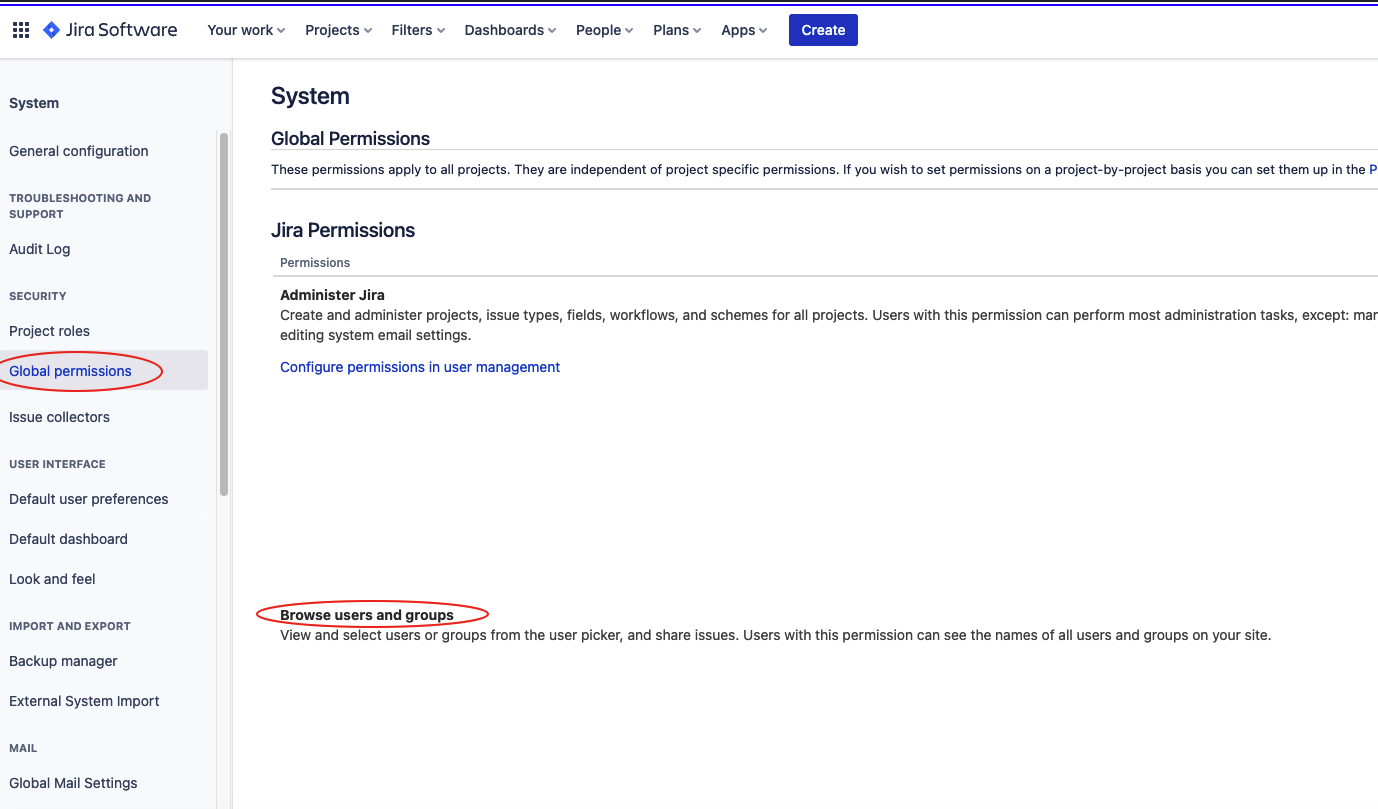
Task: Click the Global Permissions heading
Action: coord(350,139)
